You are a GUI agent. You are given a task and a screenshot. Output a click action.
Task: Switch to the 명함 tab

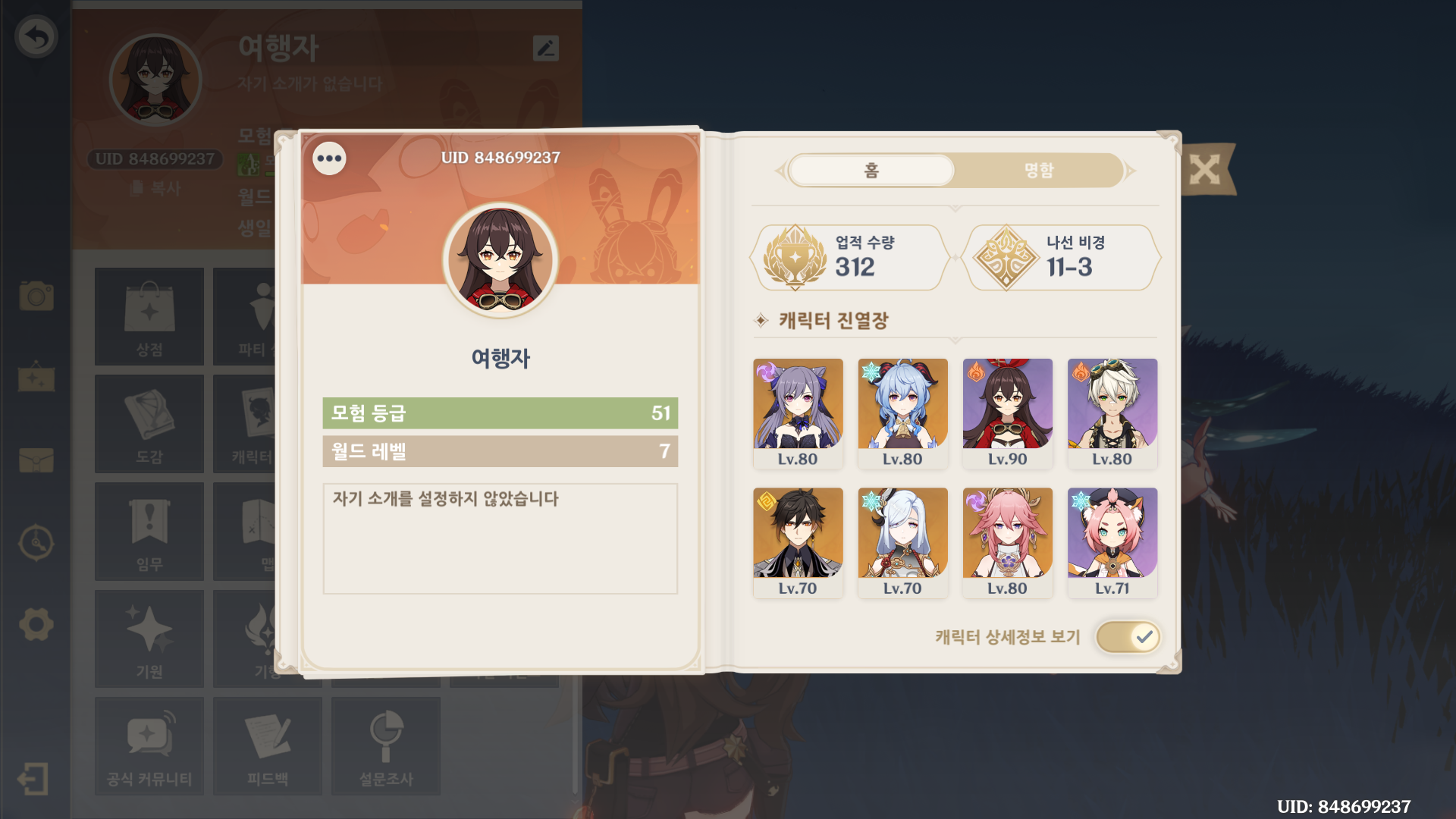[x=1038, y=171]
